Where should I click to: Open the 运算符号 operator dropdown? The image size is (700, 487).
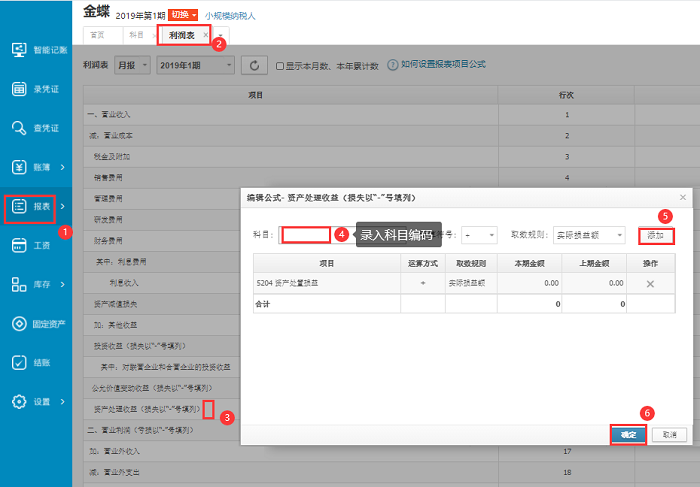[x=479, y=235]
